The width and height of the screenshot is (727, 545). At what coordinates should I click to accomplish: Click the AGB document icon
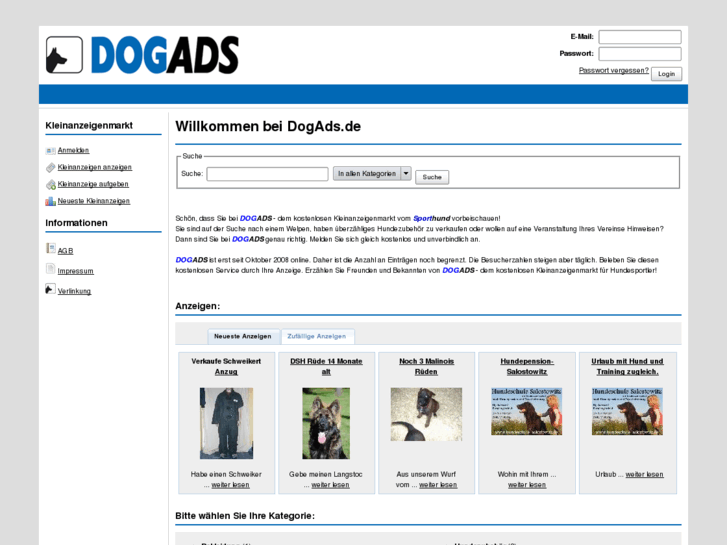(51, 248)
